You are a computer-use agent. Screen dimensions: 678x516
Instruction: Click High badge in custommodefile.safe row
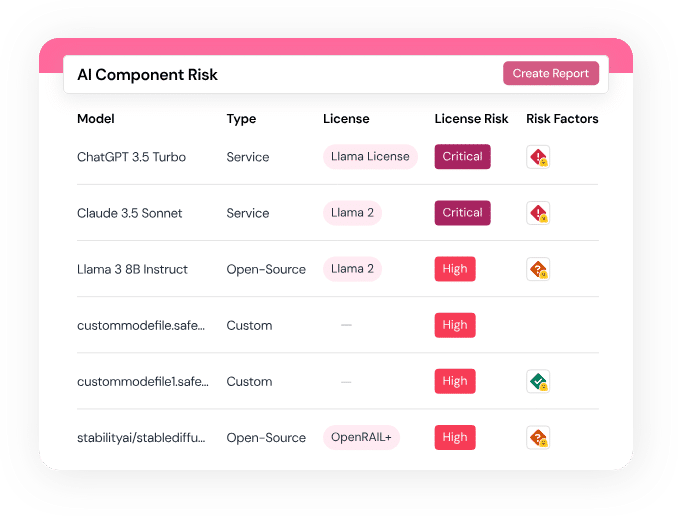(455, 325)
